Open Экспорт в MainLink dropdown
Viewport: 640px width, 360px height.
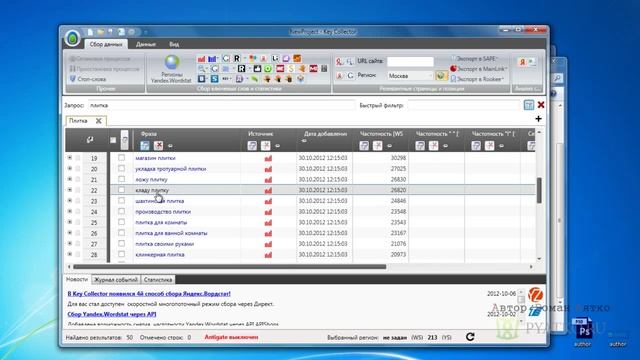479,69
